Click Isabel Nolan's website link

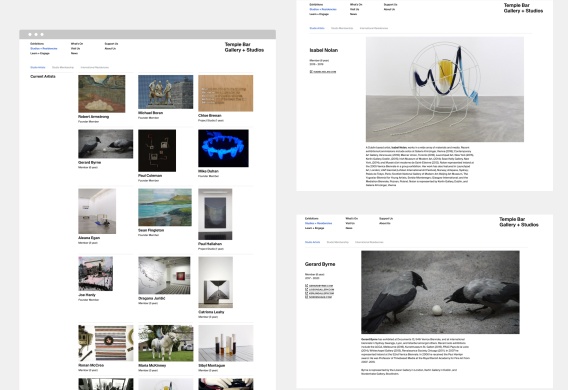pos(325,72)
